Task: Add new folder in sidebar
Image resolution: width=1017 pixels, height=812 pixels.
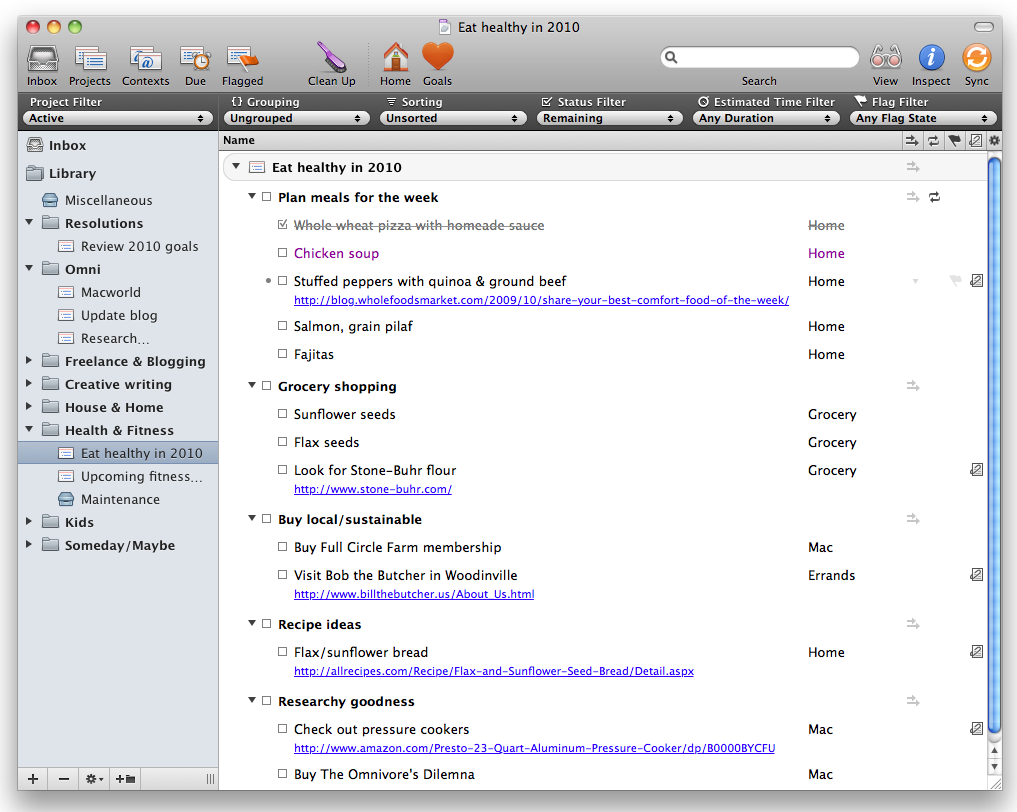Action: (x=125, y=779)
